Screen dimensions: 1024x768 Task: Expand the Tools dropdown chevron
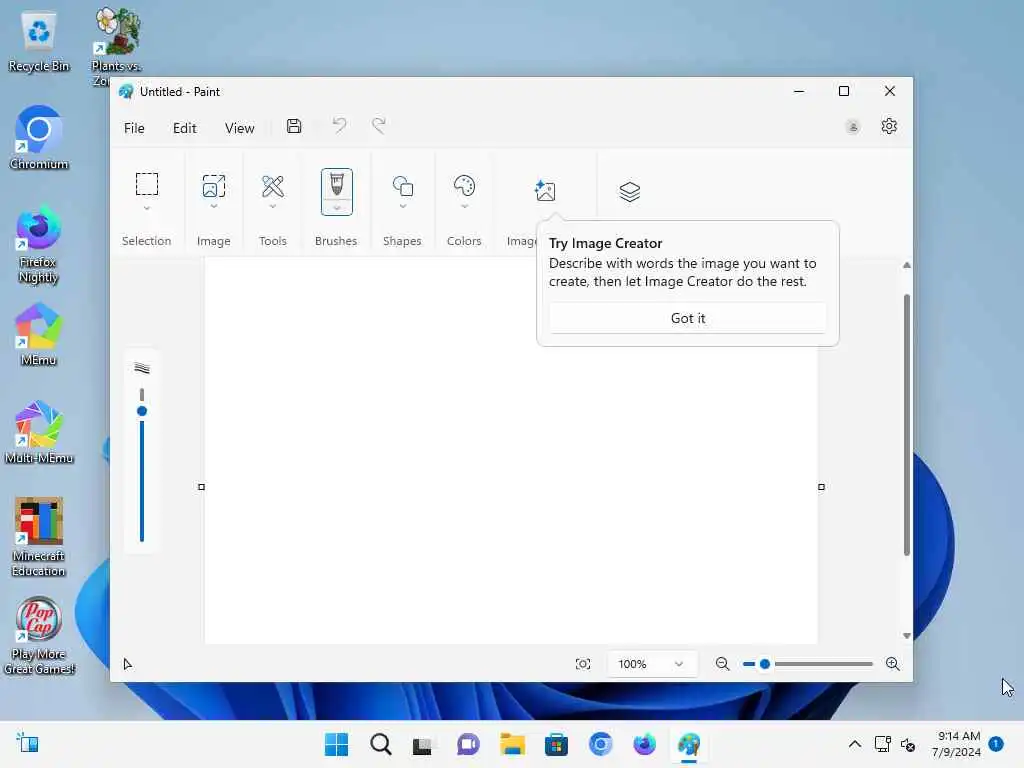(273, 206)
